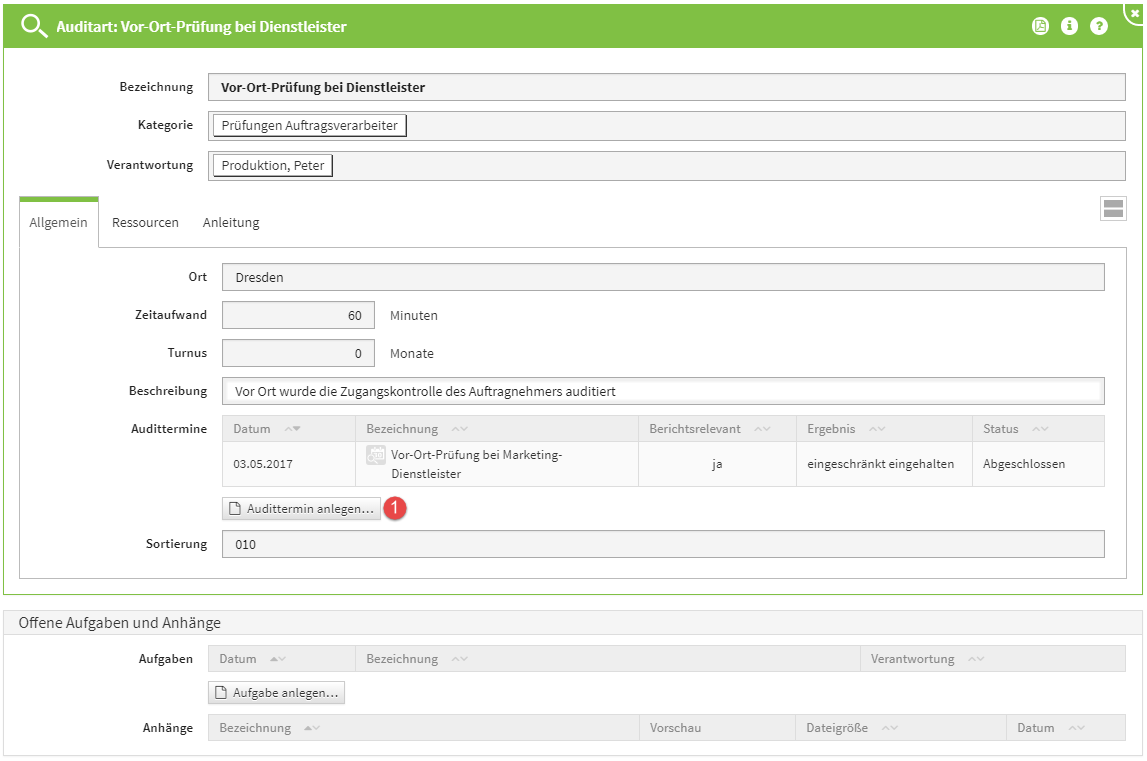This screenshot has width=1147, height=761.
Task: Close the Auditart dialog
Action: pos(1135,12)
